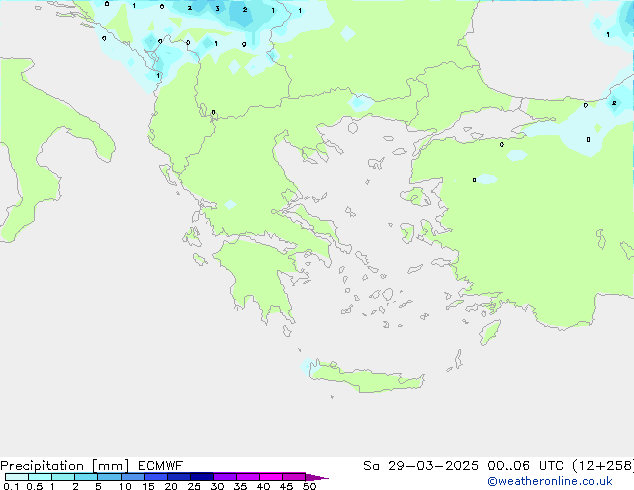Click the '(12+258)' forecast offset text
The width and height of the screenshot is (634, 490).
pyautogui.click(x=603, y=466)
